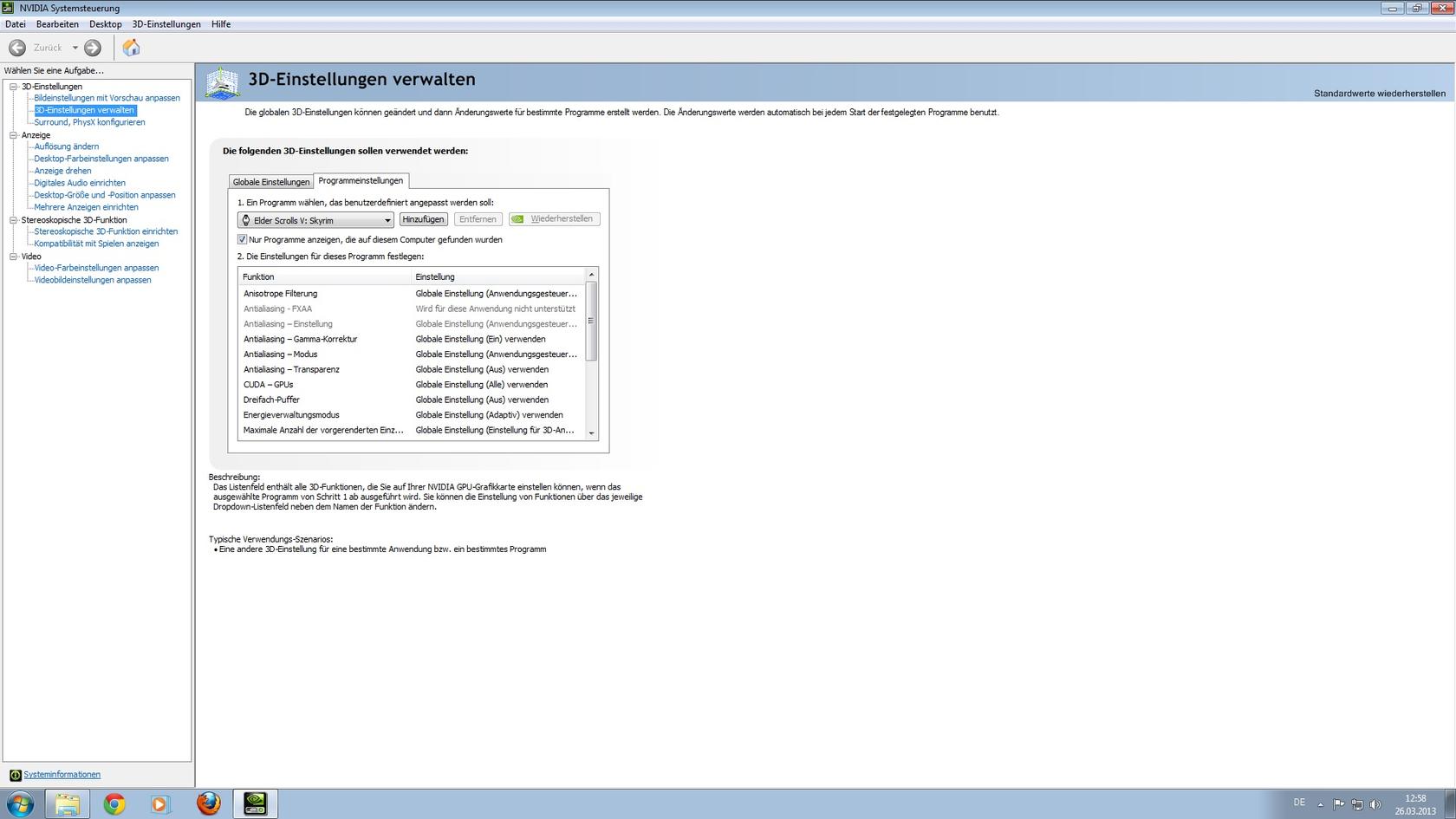This screenshot has width=1456, height=819.
Task: Open Systeminformationen link at bottom left
Action: (x=62, y=775)
